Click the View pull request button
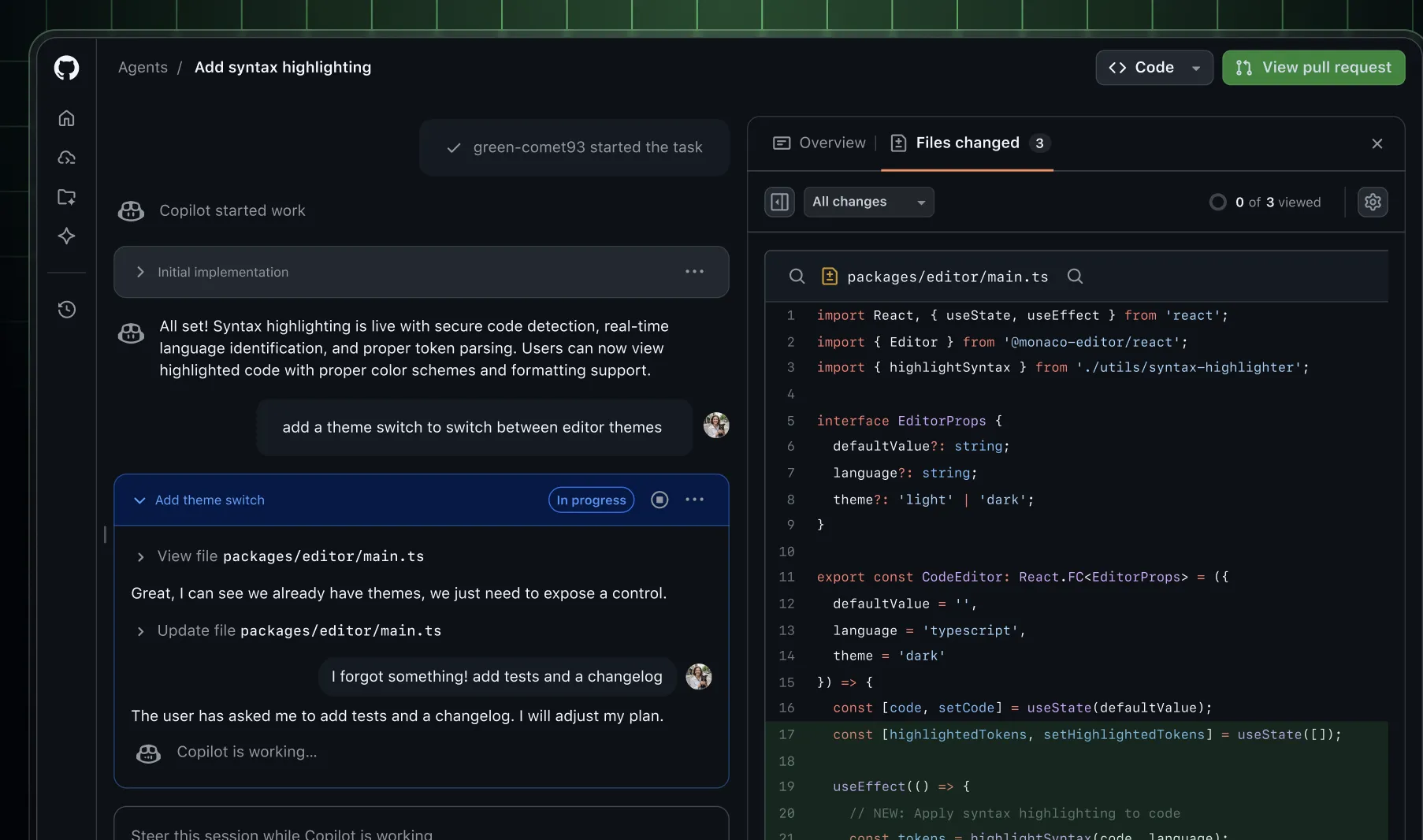 (1313, 68)
